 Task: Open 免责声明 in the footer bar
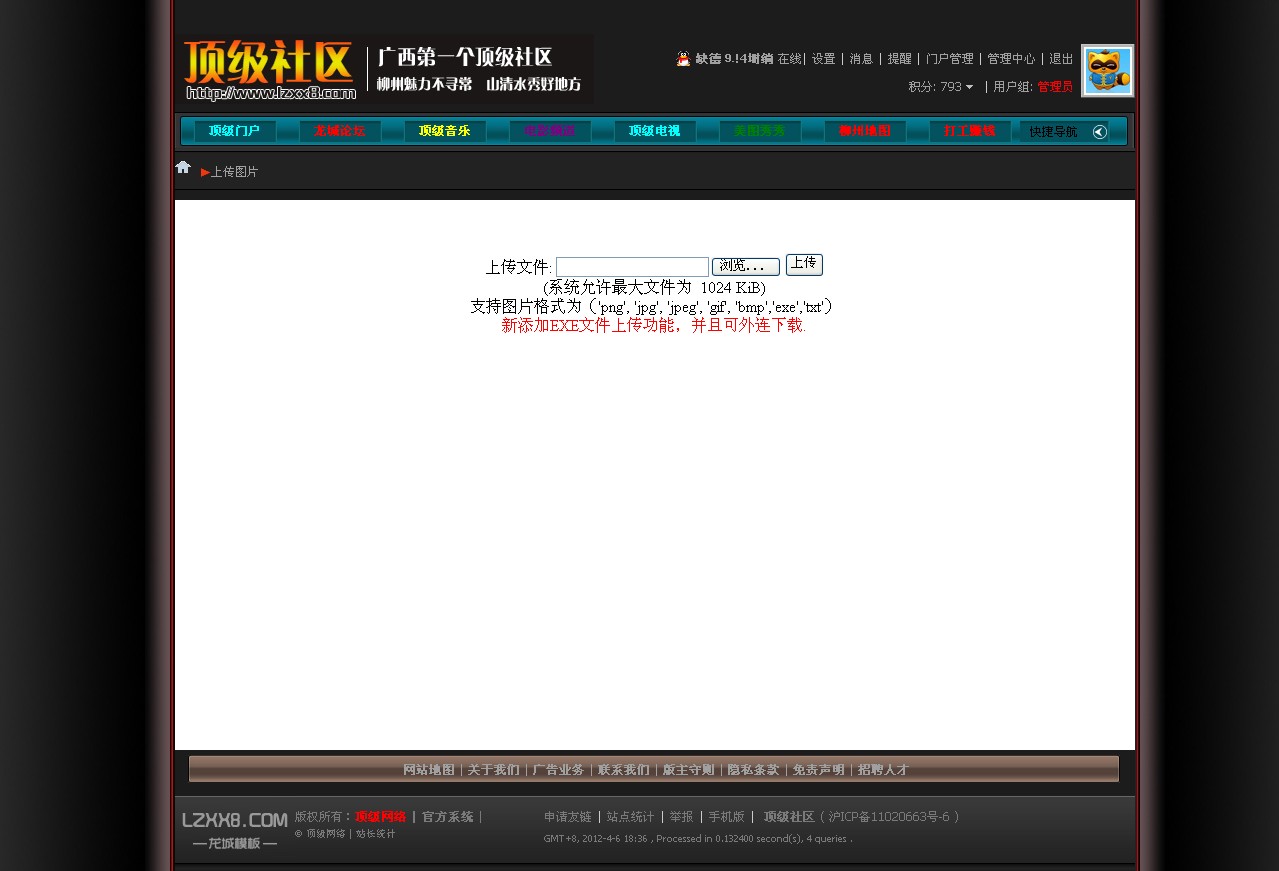[819, 770]
